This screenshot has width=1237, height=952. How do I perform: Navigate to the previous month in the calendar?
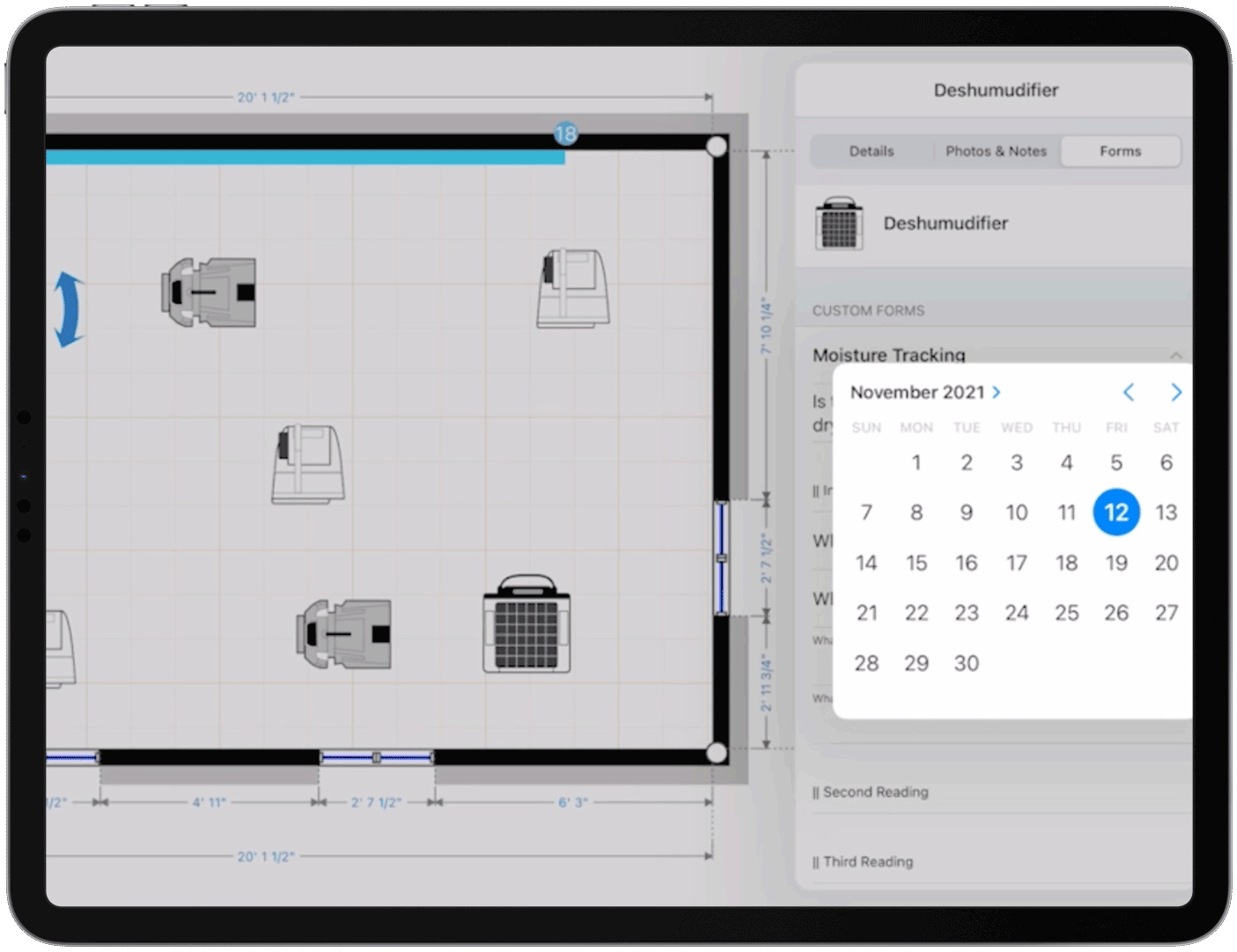(x=1130, y=393)
